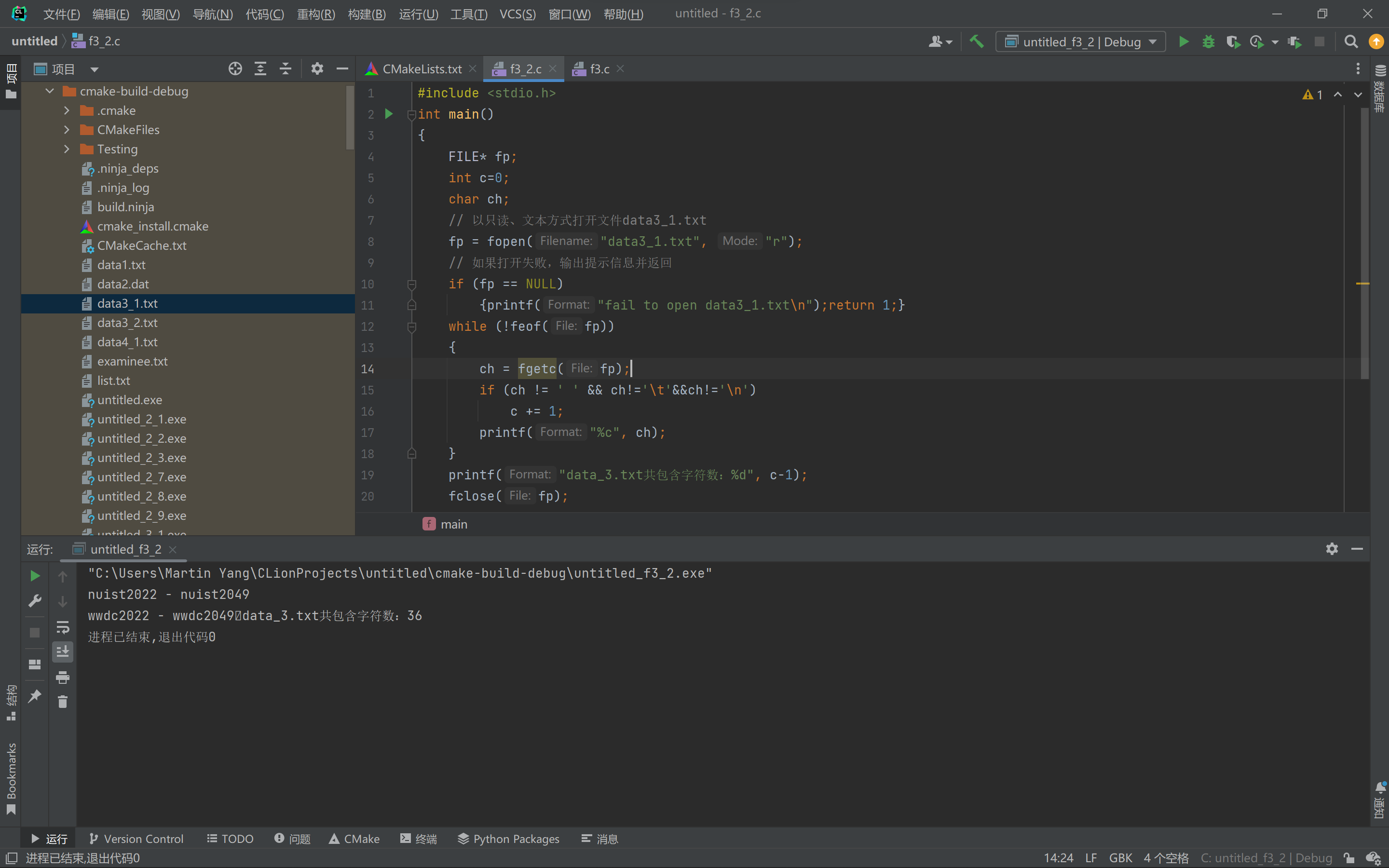The width and height of the screenshot is (1389, 868).
Task: Toggle soft-wrap in Run console
Action: pyautogui.click(x=63, y=627)
